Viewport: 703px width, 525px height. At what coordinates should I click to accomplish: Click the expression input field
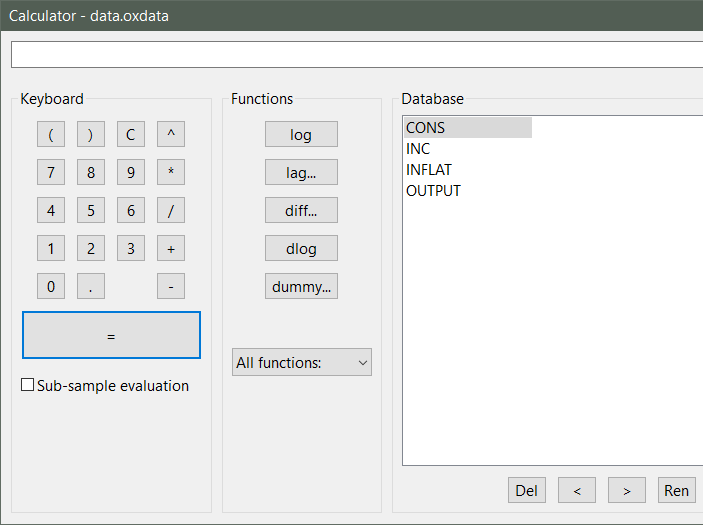[x=356, y=54]
